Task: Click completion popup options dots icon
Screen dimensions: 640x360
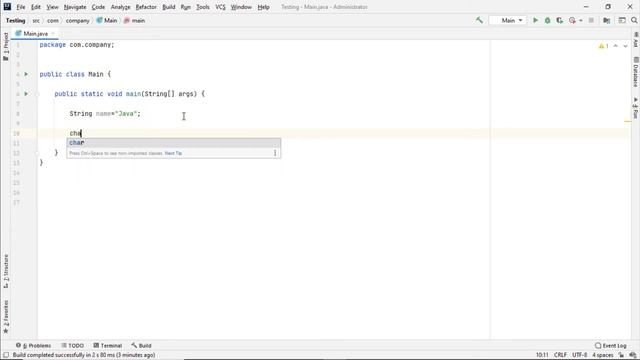Action: pyautogui.click(x=275, y=153)
